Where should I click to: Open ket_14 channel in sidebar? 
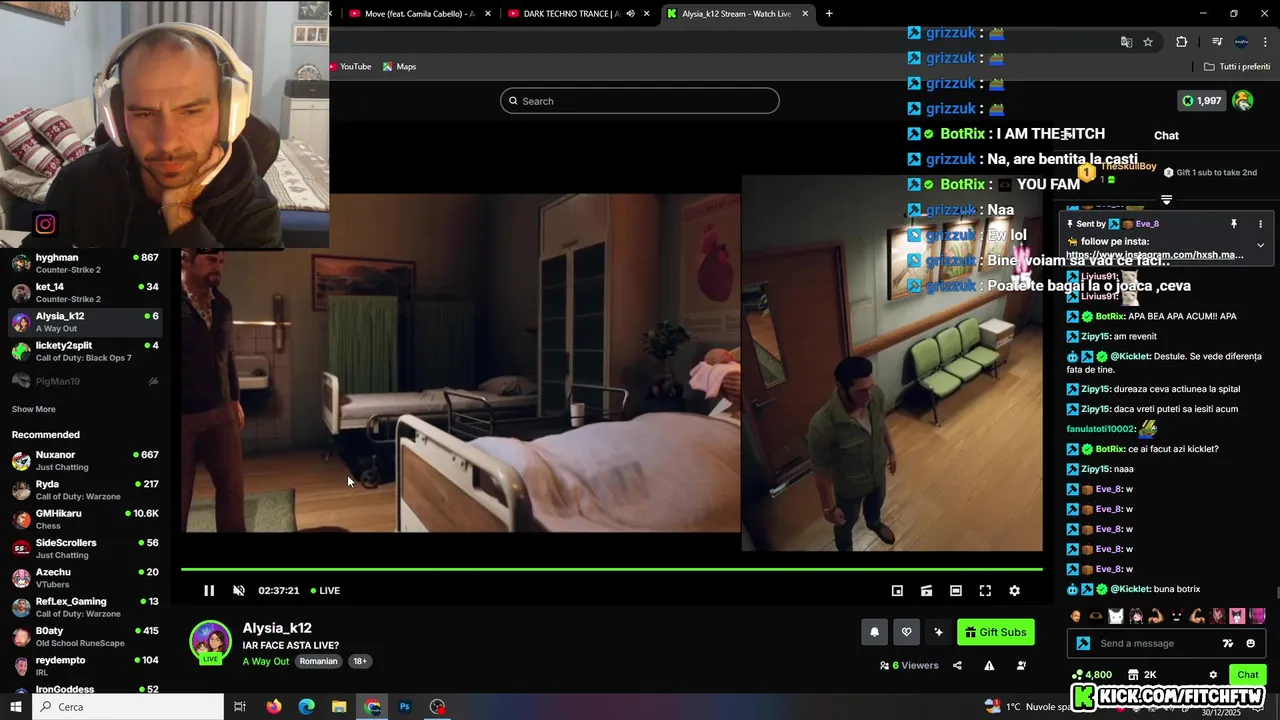(x=85, y=292)
